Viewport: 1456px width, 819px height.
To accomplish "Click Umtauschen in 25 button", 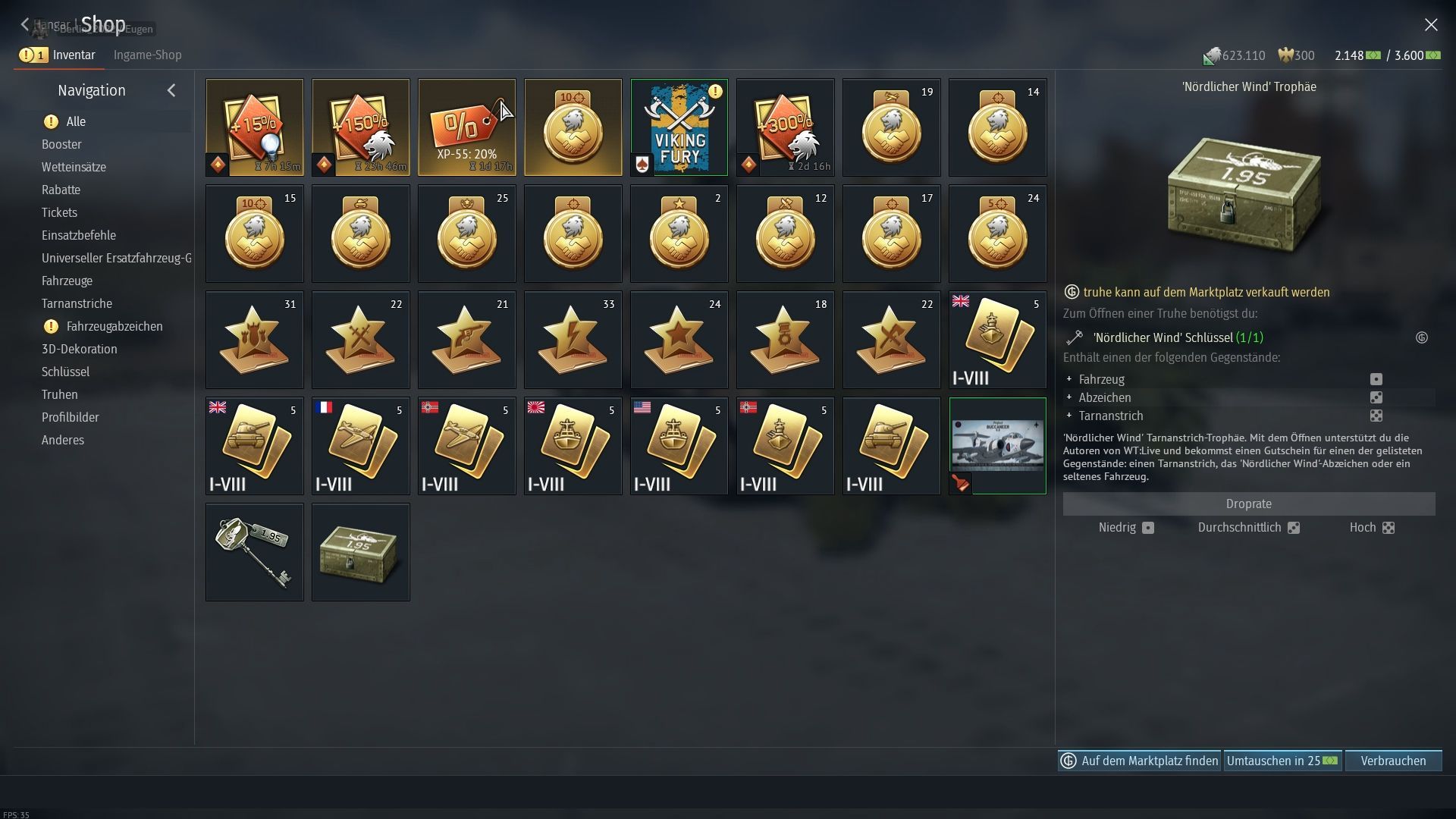I will 1282,761.
